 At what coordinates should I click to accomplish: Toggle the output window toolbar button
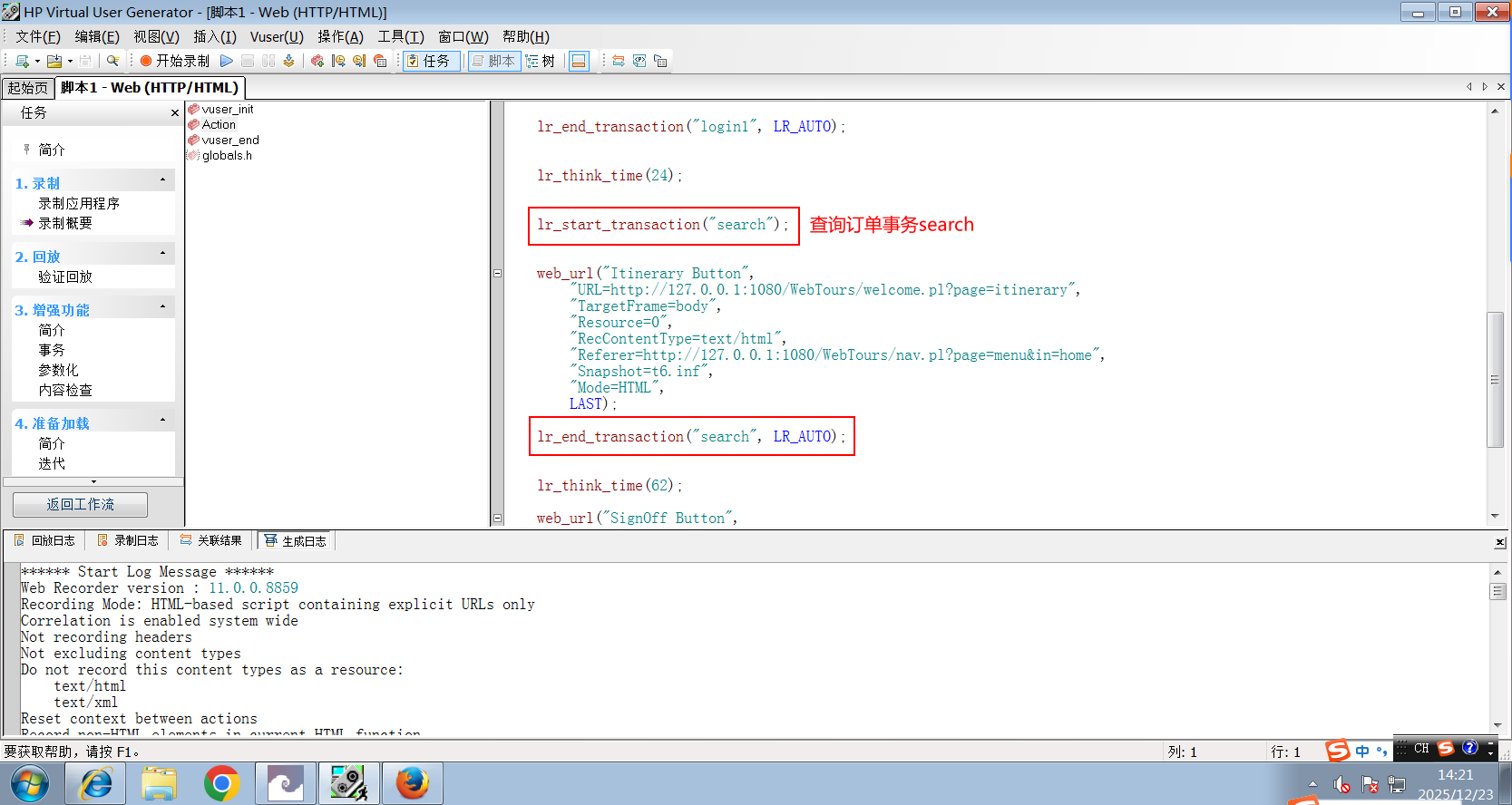click(579, 61)
